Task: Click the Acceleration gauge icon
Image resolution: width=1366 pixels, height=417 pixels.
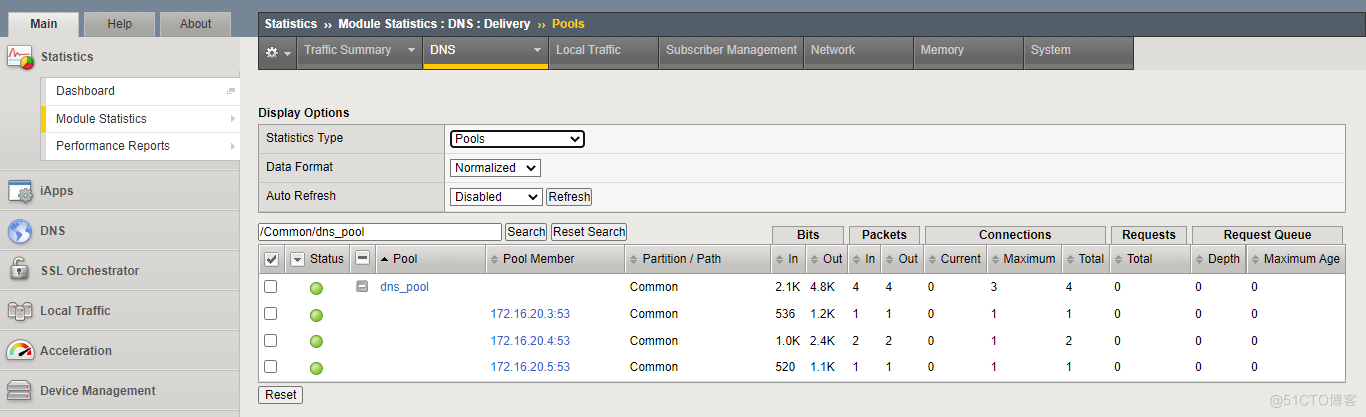Action: coord(20,351)
